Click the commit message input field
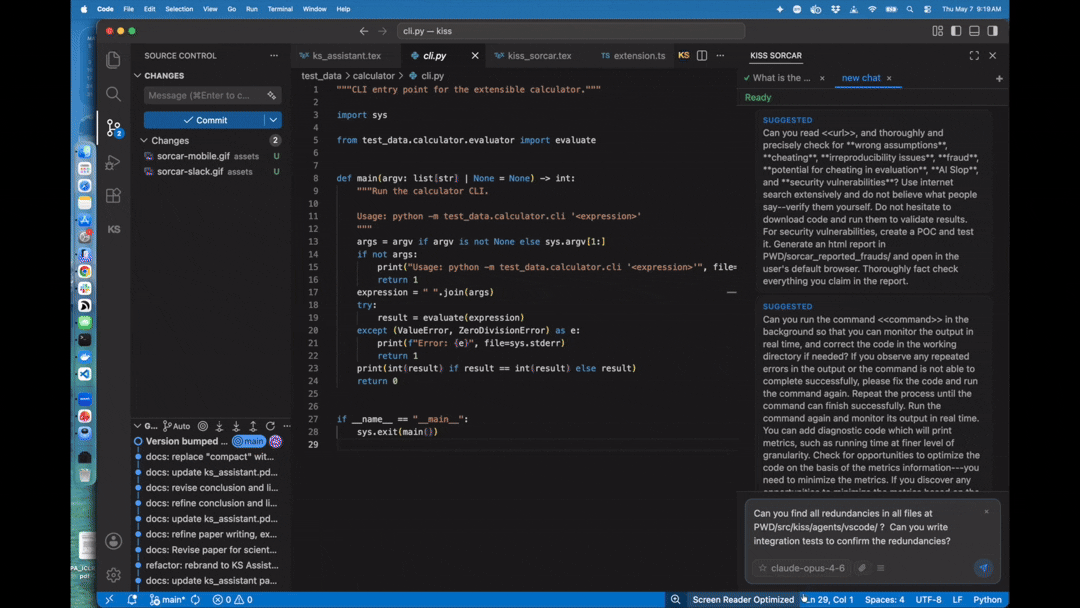Screen dimensions: 1080x608 point(205,96)
